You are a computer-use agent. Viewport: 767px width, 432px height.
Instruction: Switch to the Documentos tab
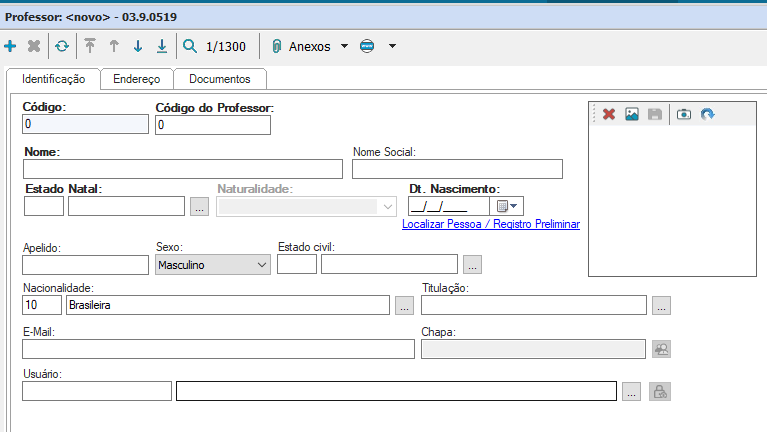point(219,79)
